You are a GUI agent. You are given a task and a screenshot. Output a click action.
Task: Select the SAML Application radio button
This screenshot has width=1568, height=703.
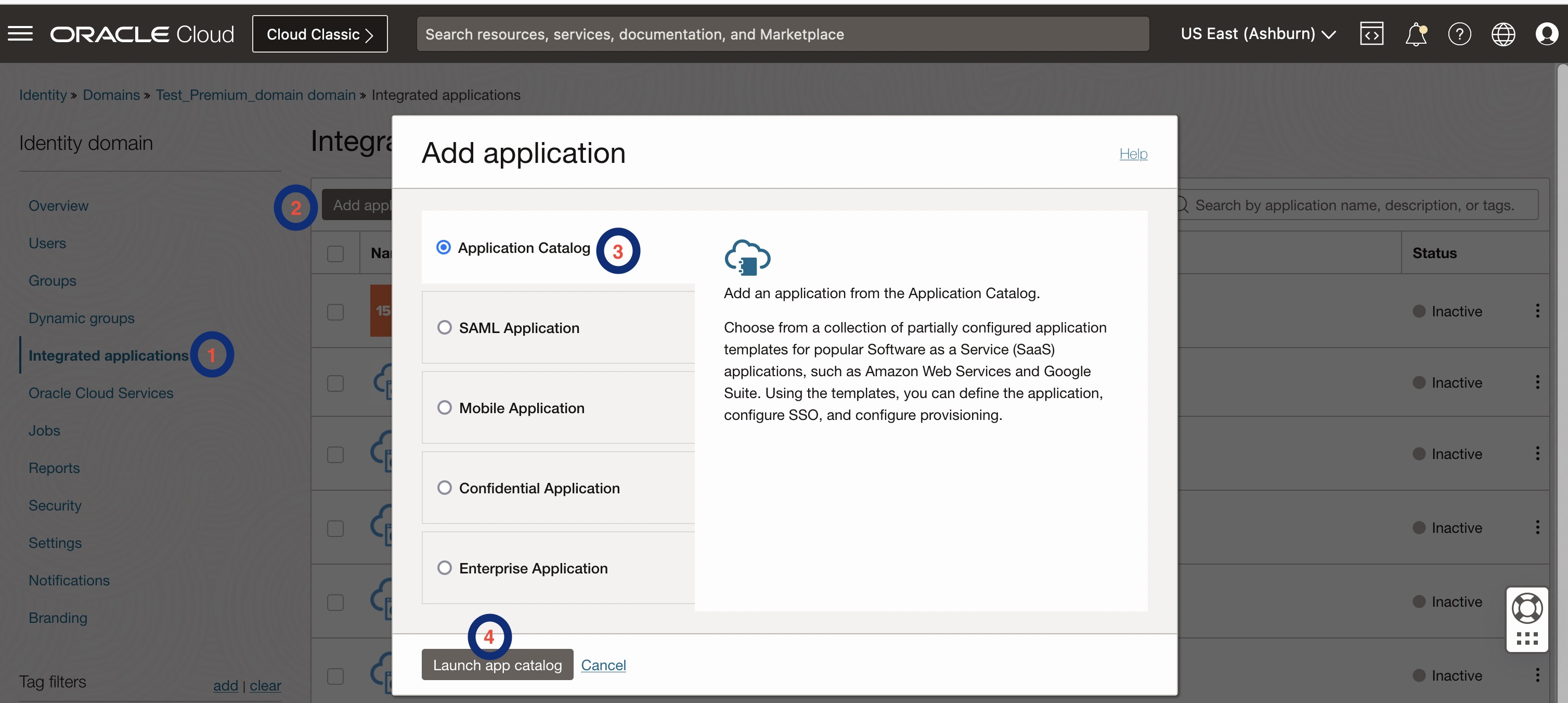444,328
